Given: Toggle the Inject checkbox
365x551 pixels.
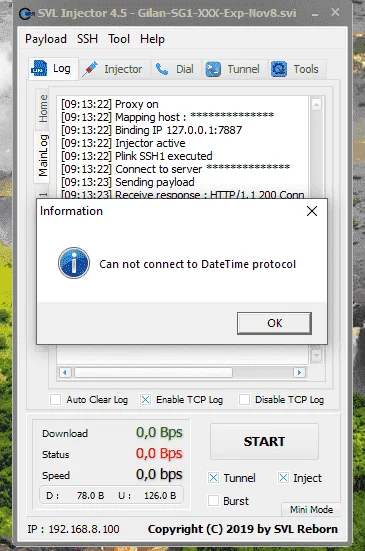Looking at the screenshot, I should 283,478.
